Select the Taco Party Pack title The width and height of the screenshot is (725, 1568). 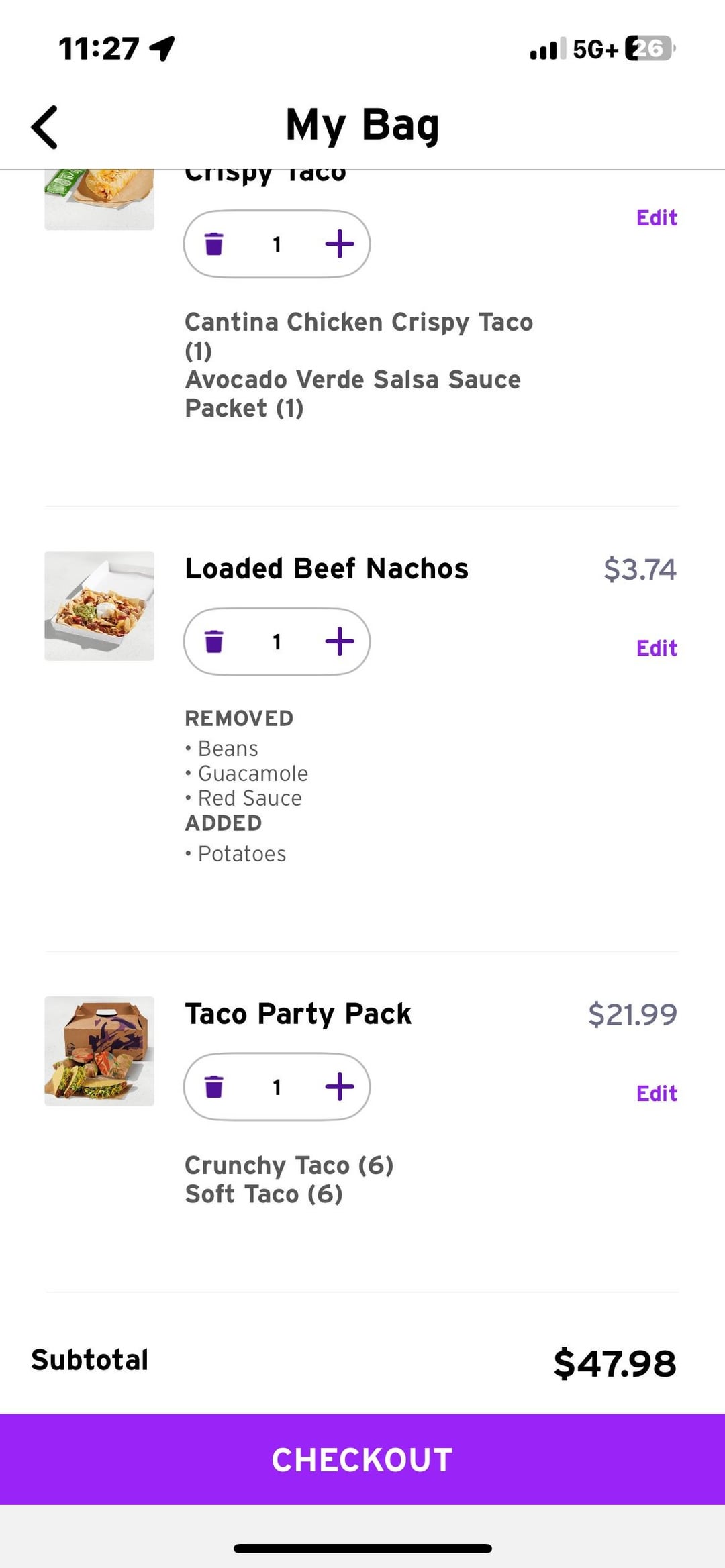coord(298,1014)
